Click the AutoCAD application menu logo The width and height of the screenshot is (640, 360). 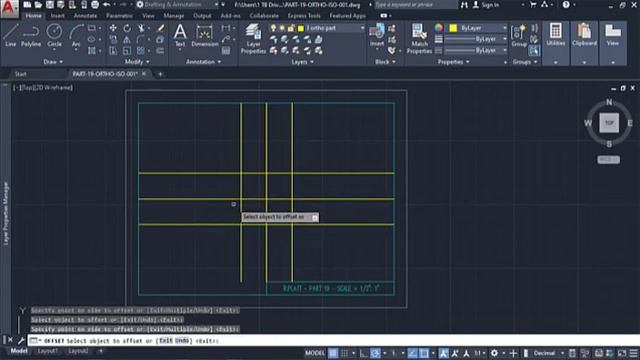9,8
